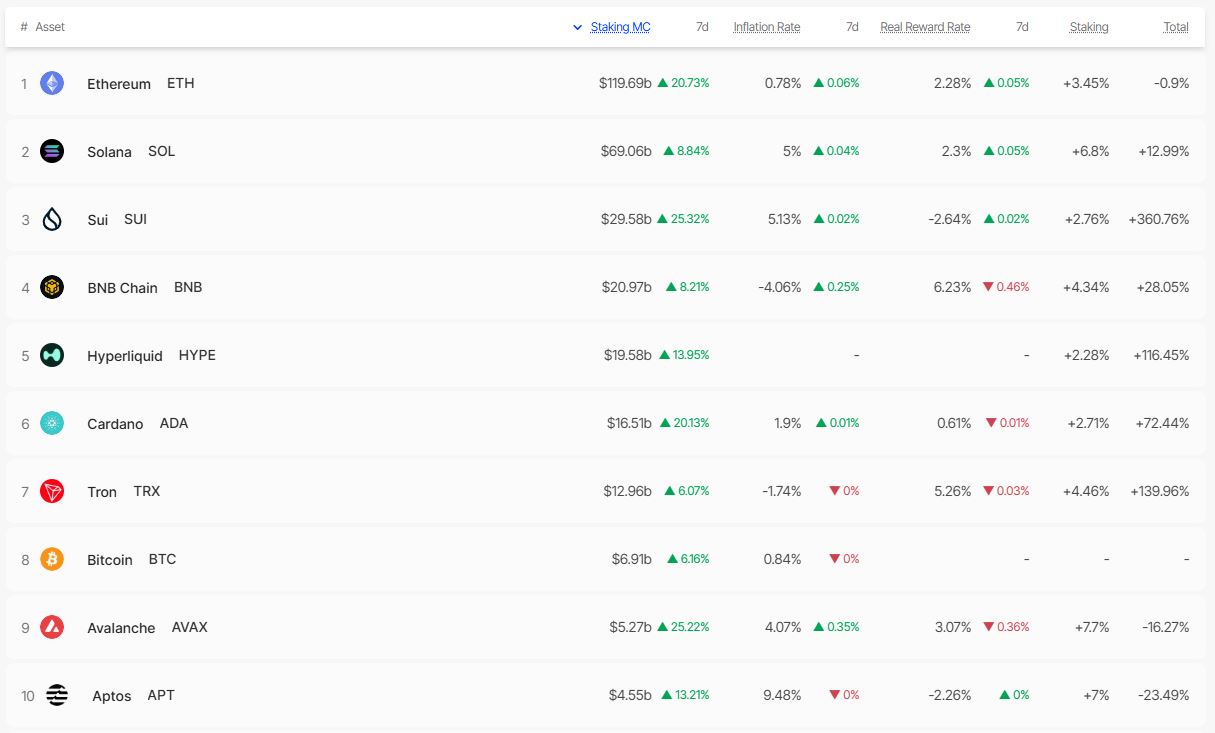This screenshot has height=733, width=1215.
Task: Click the AVAX ticker symbol
Action: [190, 627]
